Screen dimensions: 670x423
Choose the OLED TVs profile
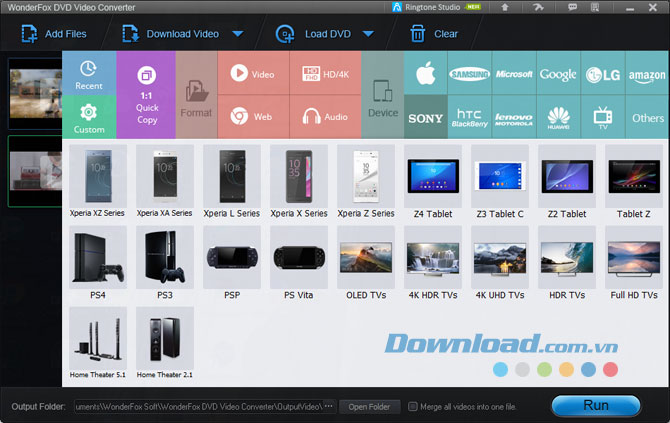[x=366, y=263]
